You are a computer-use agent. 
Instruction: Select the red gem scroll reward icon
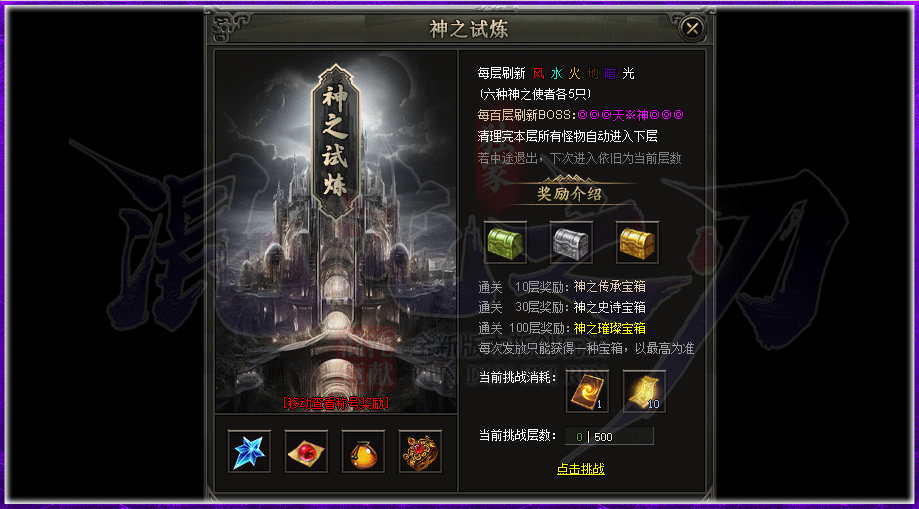point(306,452)
